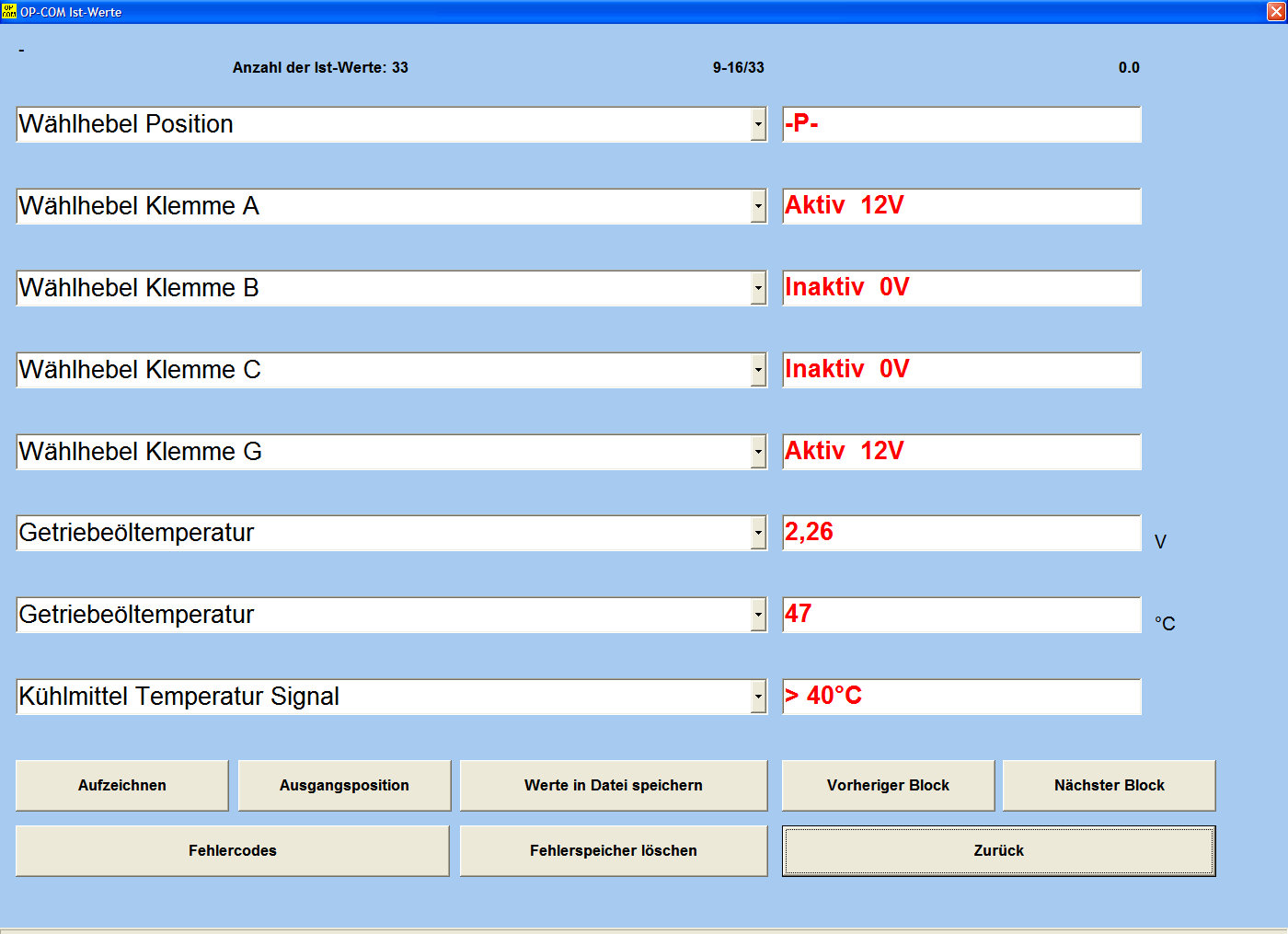Click the Klemme G 'Aktiv 12V' value field

click(x=961, y=452)
